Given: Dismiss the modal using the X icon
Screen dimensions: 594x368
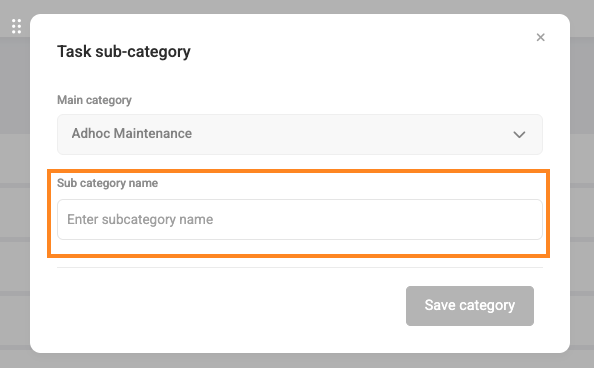Looking at the screenshot, I should tap(541, 37).
